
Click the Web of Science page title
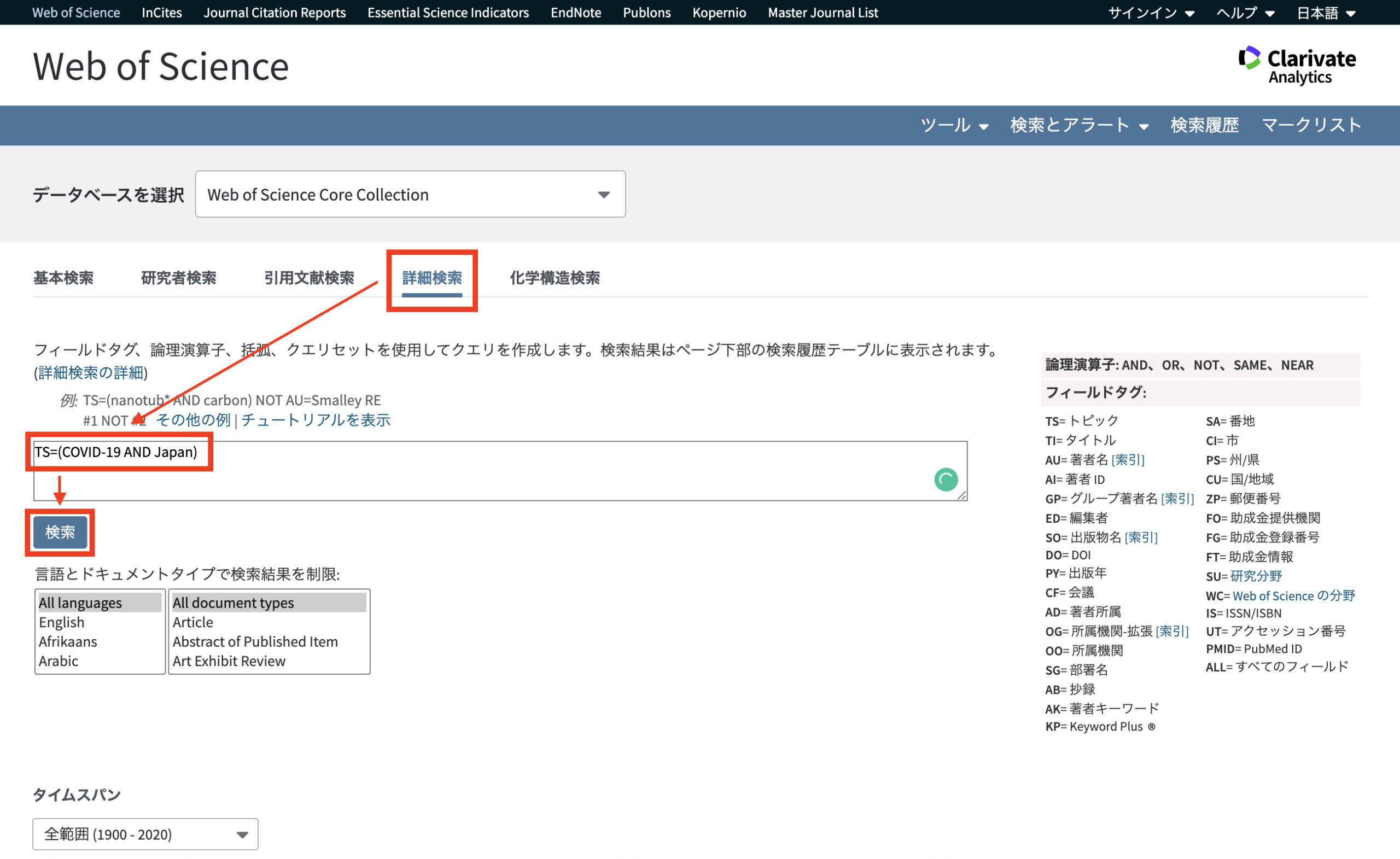(161, 67)
